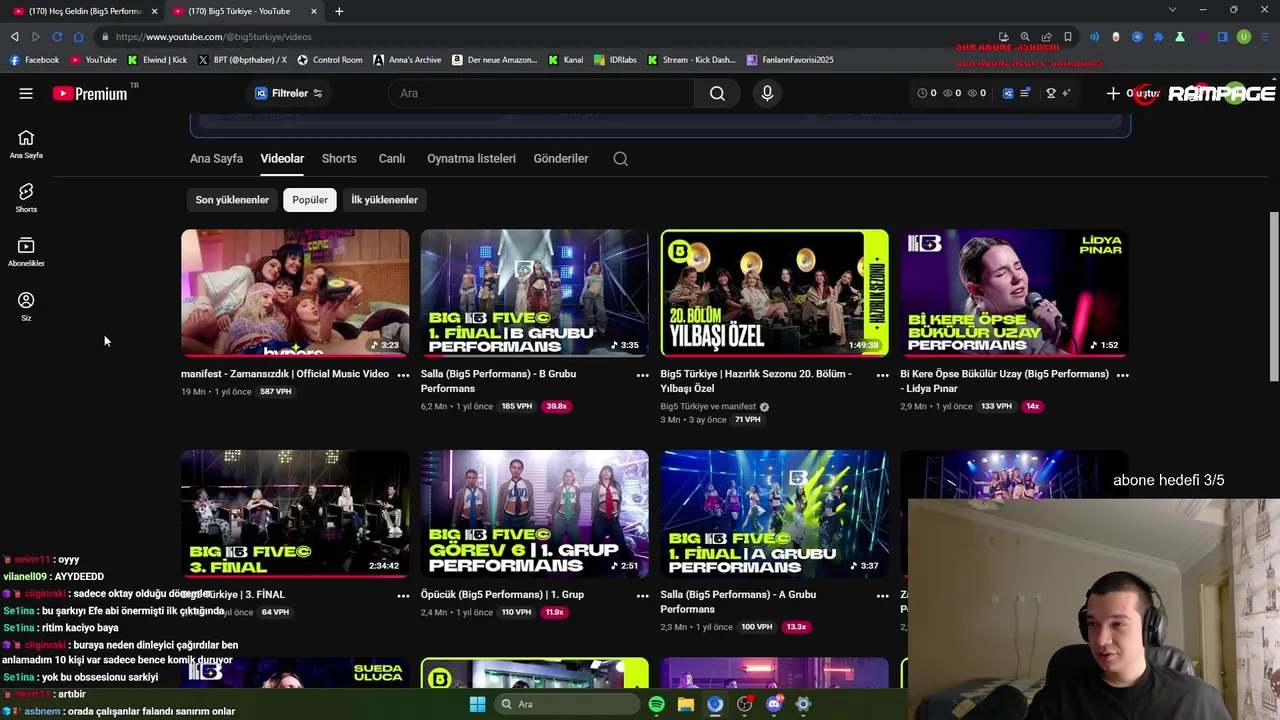Start voice search with the microphone
1280x720 pixels.
point(767,93)
